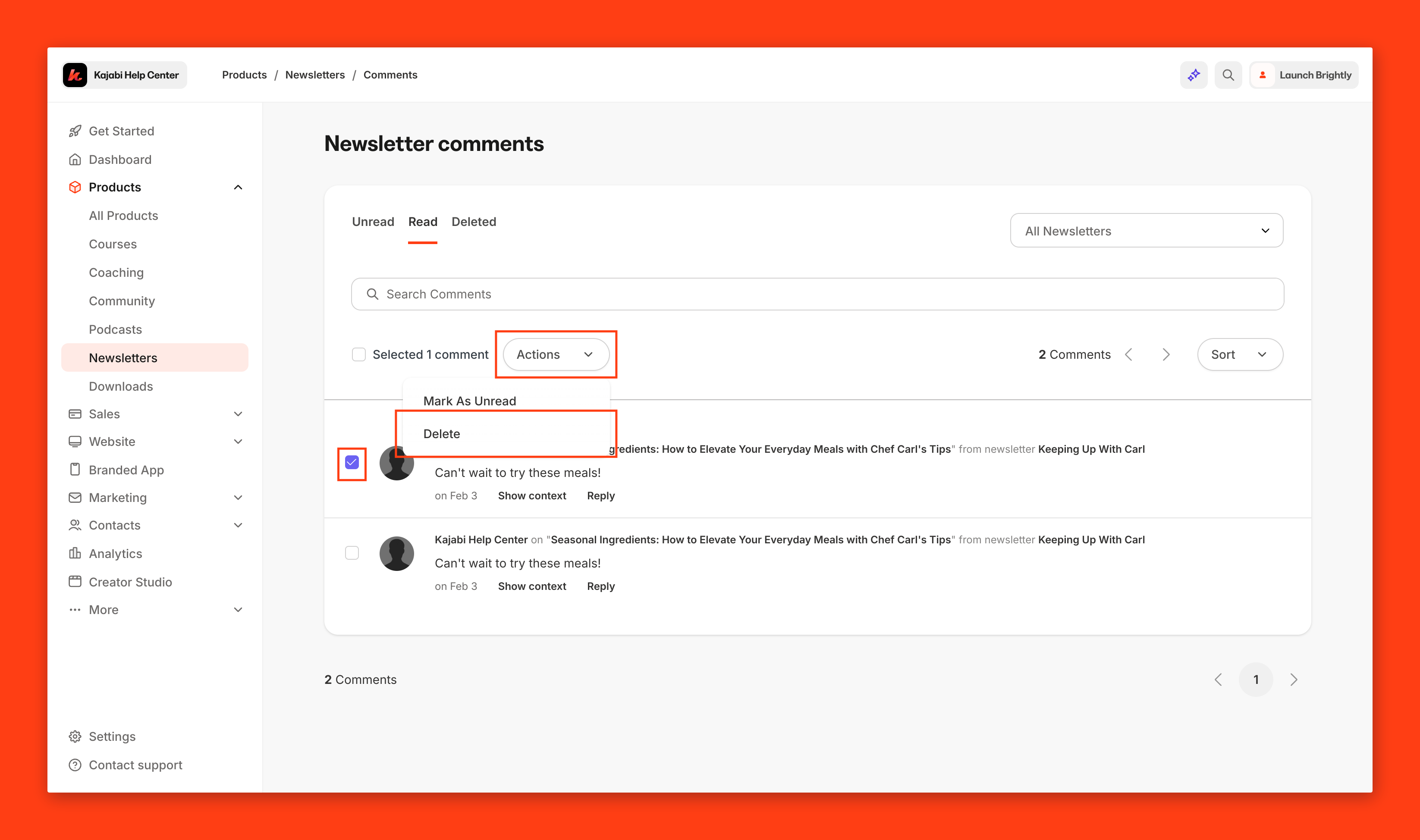Open Get Started rocket icon
Viewport: 1420px width, 840px height.
(x=75, y=131)
